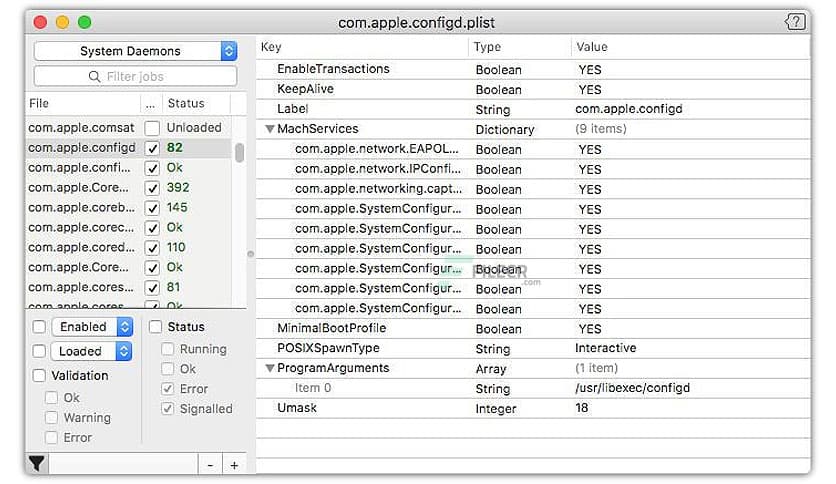The image size is (836, 484).
Task: Select the com.apple.cores... job with status 81
Action: point(128,287)
